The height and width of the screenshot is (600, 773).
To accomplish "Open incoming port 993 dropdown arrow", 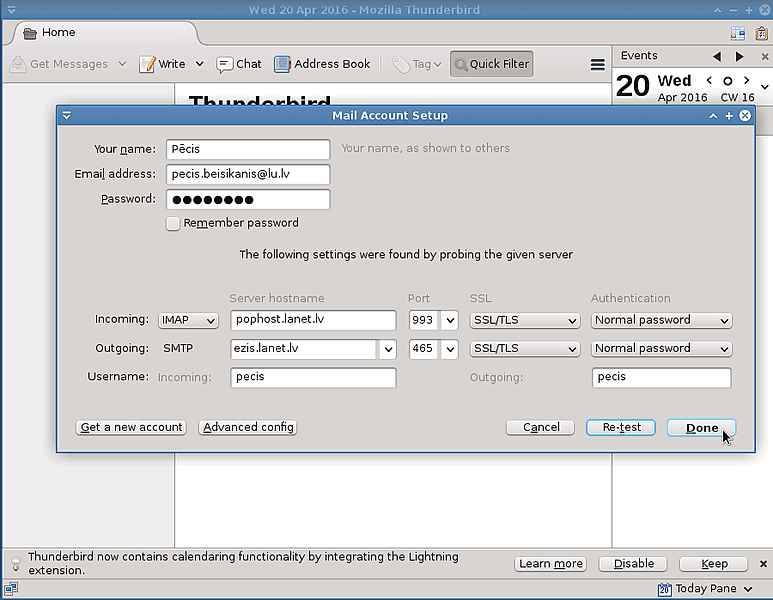I will (x=450, y=320).
